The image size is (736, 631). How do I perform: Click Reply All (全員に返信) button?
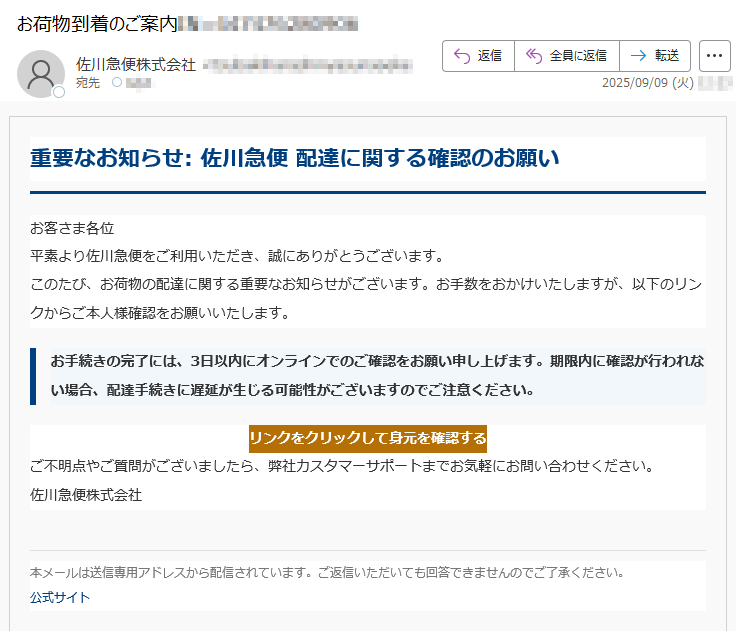(x=567, y=56)
